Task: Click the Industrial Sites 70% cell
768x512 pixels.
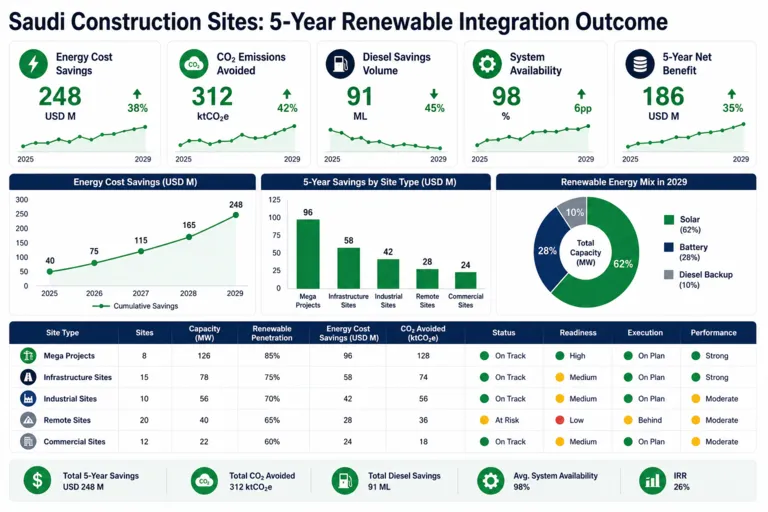Action: point(272,399)
